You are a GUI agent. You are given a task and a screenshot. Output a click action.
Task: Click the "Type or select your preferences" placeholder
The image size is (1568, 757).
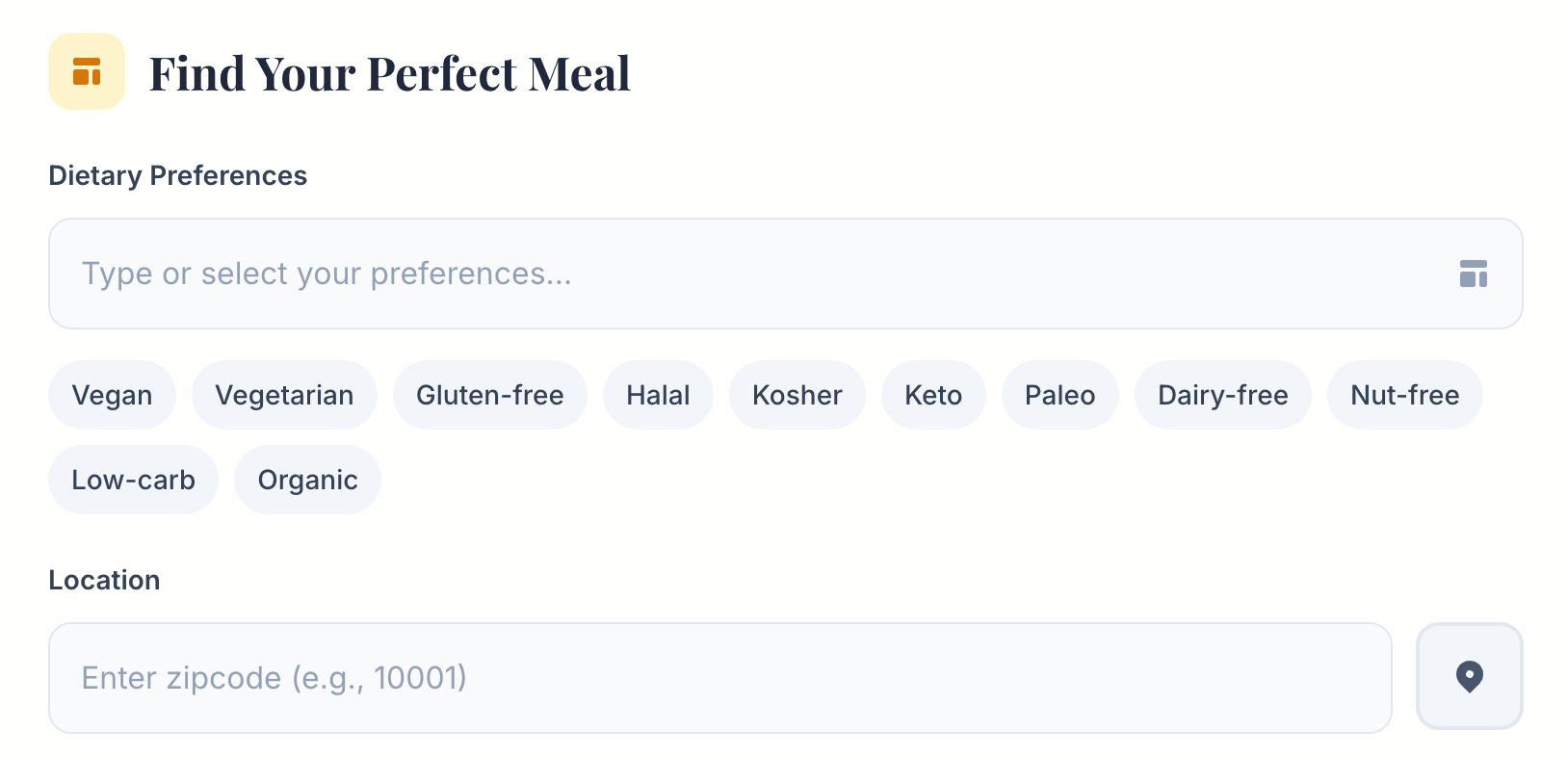(x=327, y=274)
